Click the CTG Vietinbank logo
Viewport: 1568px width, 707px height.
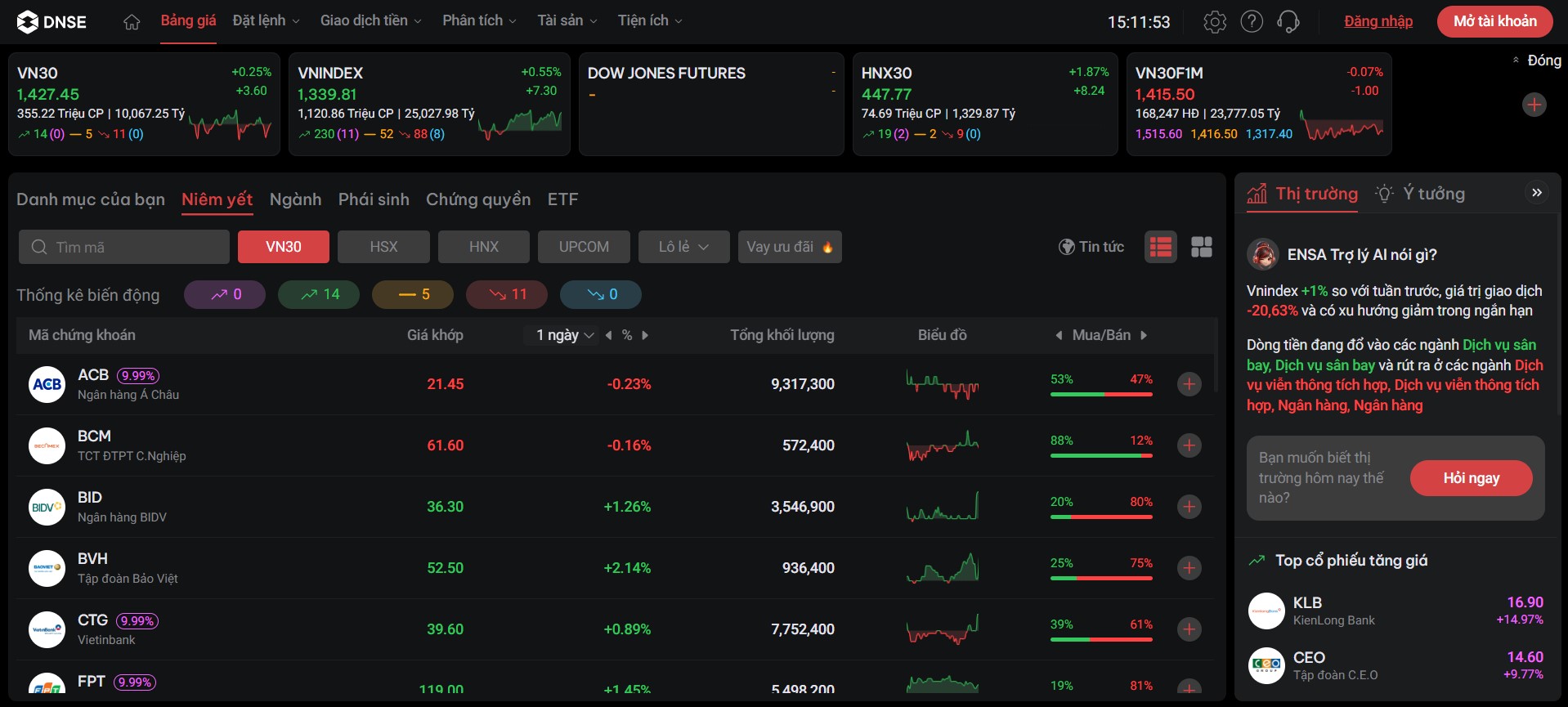(x=47, y=629)
